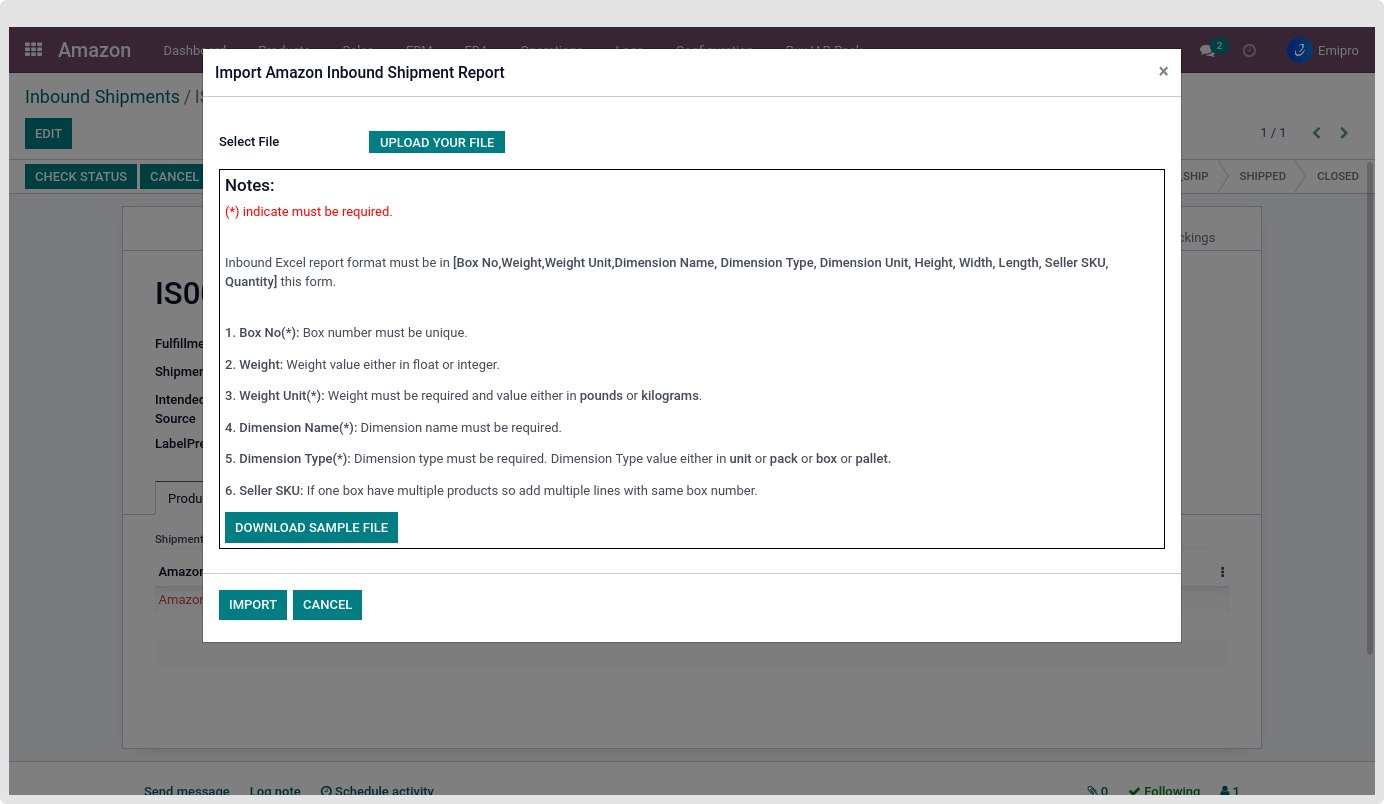This screenshot has width=1384, height=804.
Task: Click the Check Status button
Action: [x=81, y=176]
